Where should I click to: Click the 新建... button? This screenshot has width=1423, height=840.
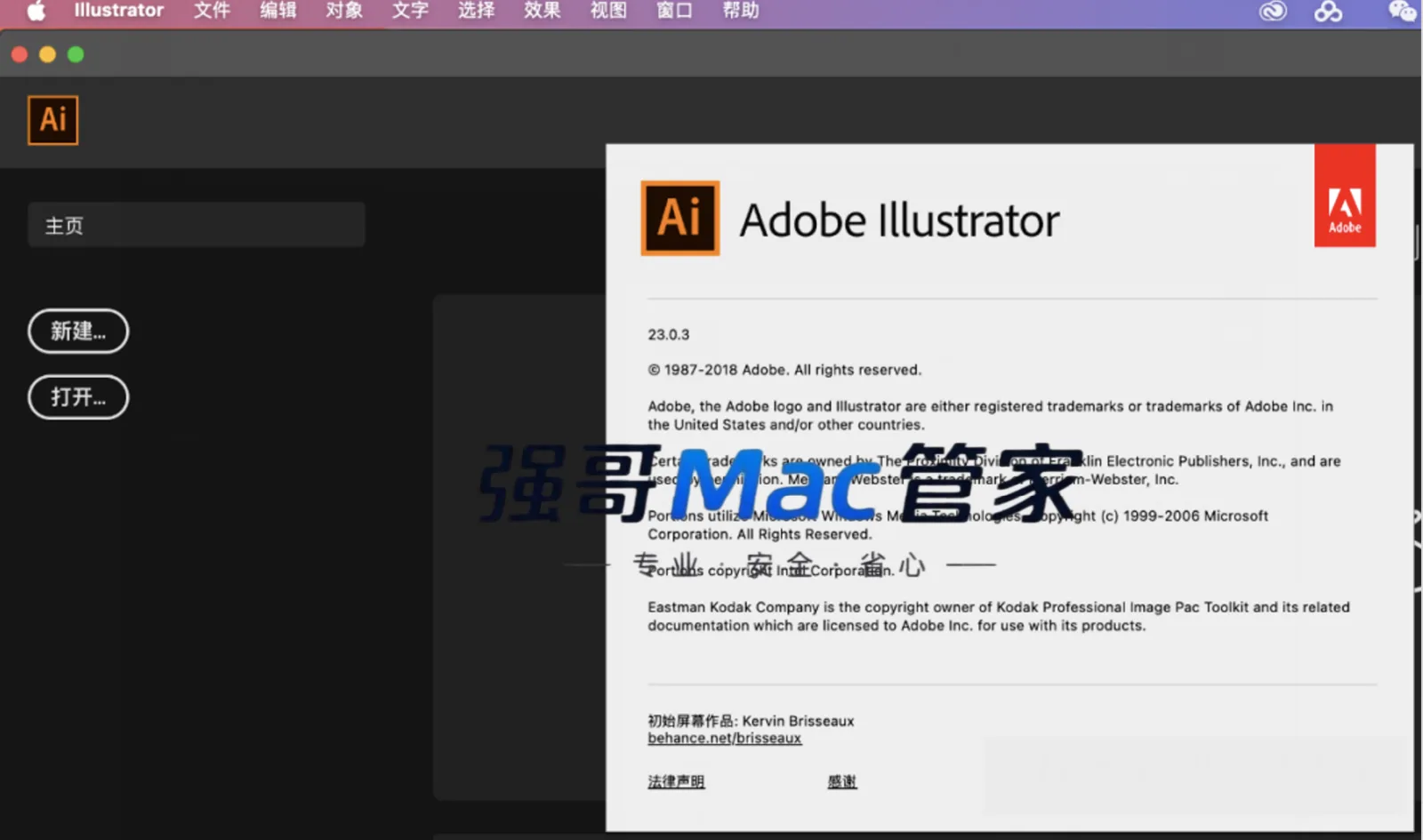pos(78,331)
